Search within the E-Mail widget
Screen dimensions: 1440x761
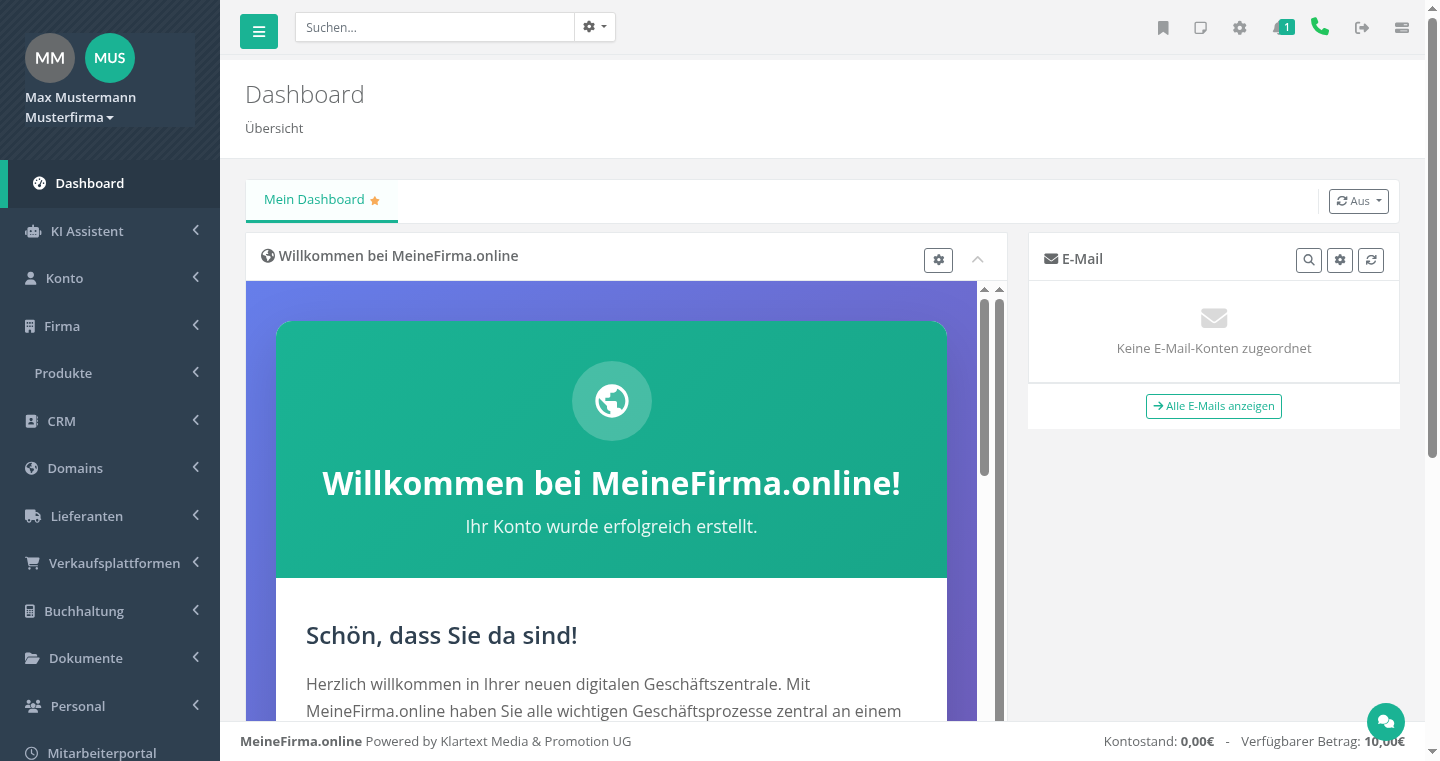pyautogui.click(x=1309, y=260)
